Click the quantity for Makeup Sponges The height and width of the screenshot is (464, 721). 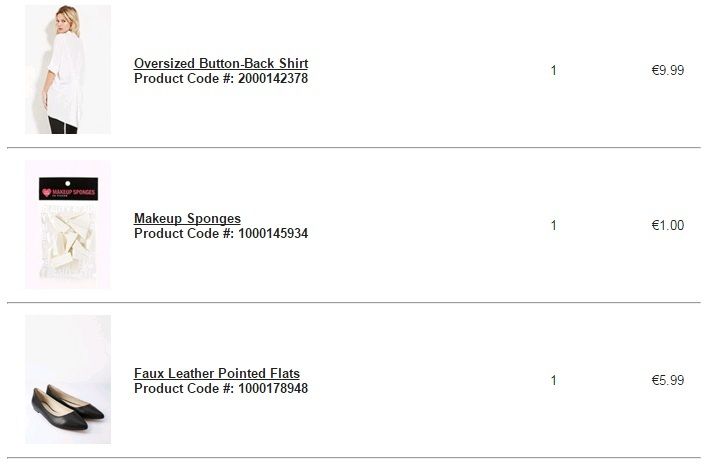tap(553, 225)
